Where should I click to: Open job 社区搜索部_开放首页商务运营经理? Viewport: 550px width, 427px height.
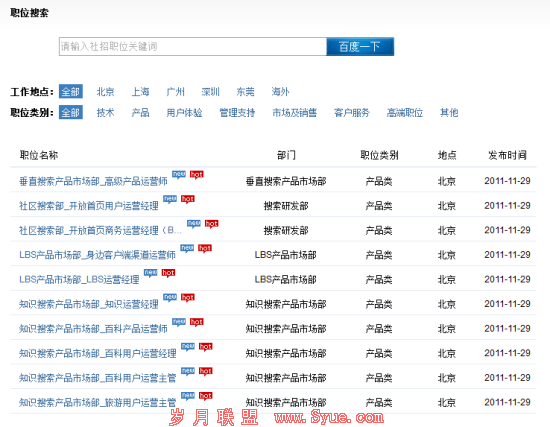tap(100, 230)
